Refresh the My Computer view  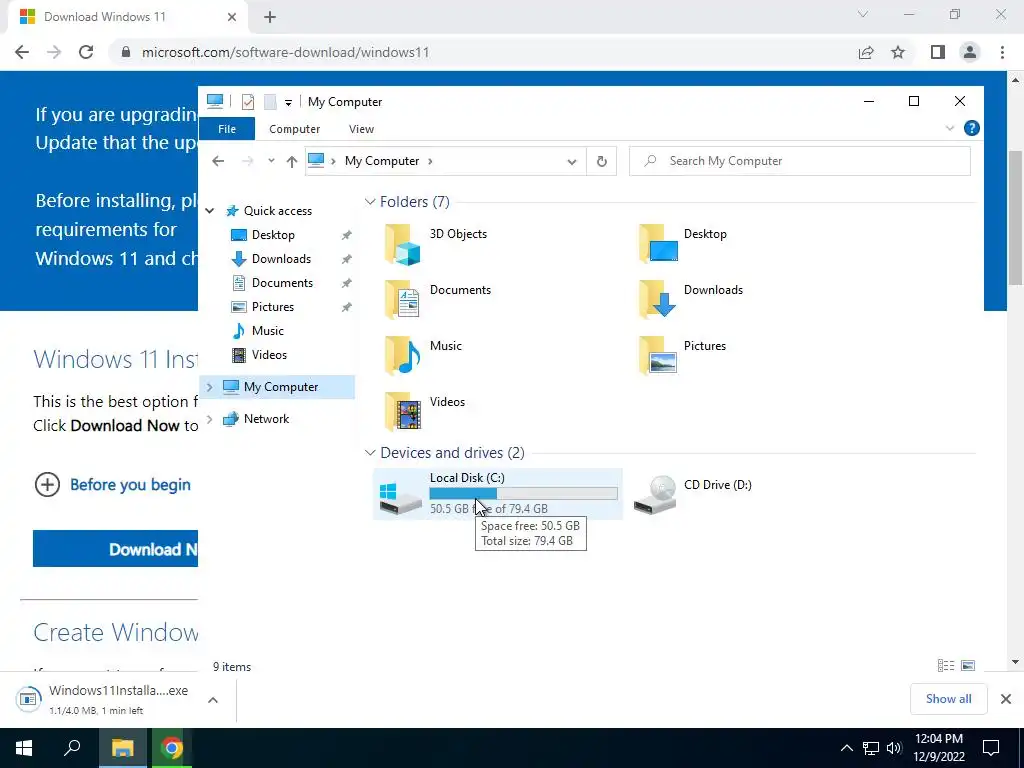[x=601, y=161]
